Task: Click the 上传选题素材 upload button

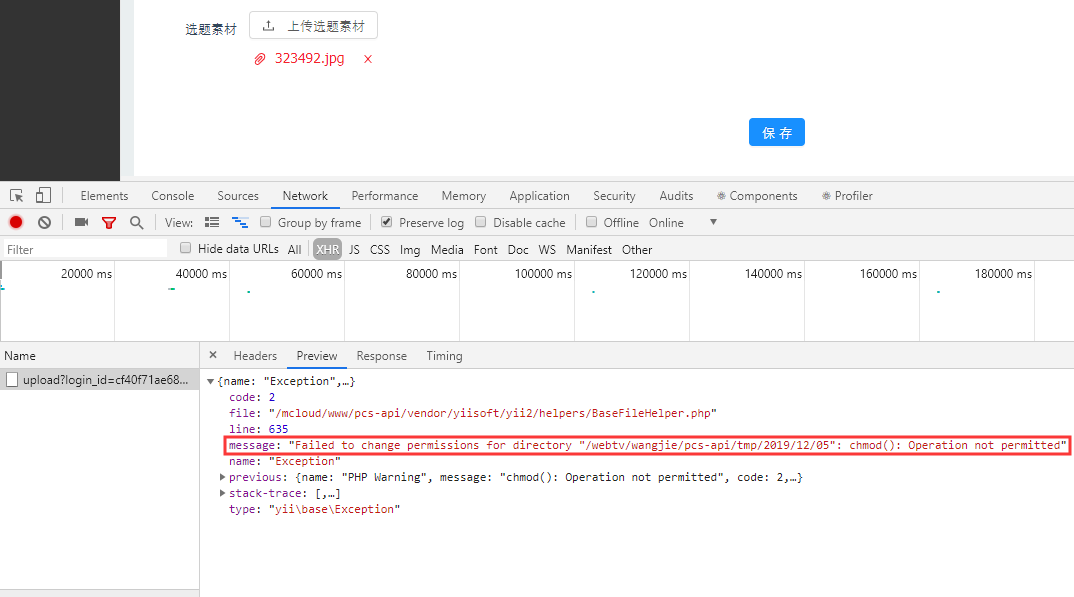Action: click(313, 26)
